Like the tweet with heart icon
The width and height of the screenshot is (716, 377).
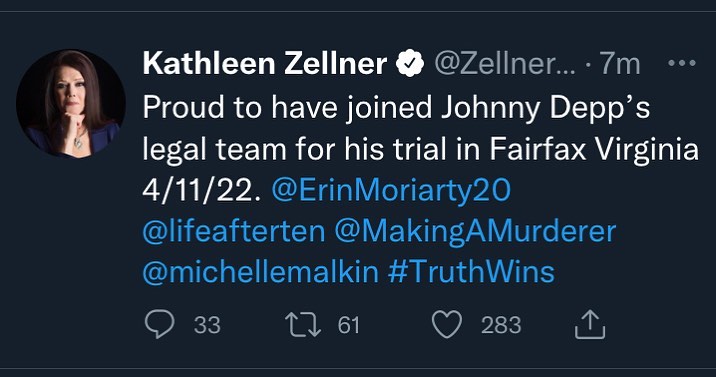pyautogui.click(x=447, y=325)
